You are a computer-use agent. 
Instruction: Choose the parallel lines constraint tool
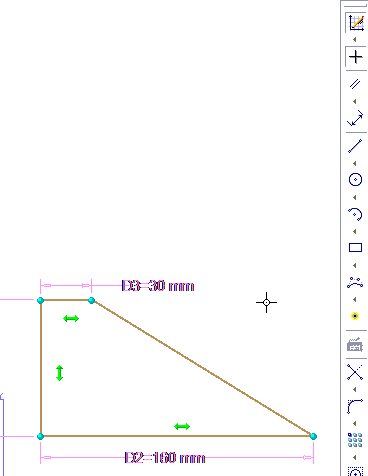tap(355, 84)
